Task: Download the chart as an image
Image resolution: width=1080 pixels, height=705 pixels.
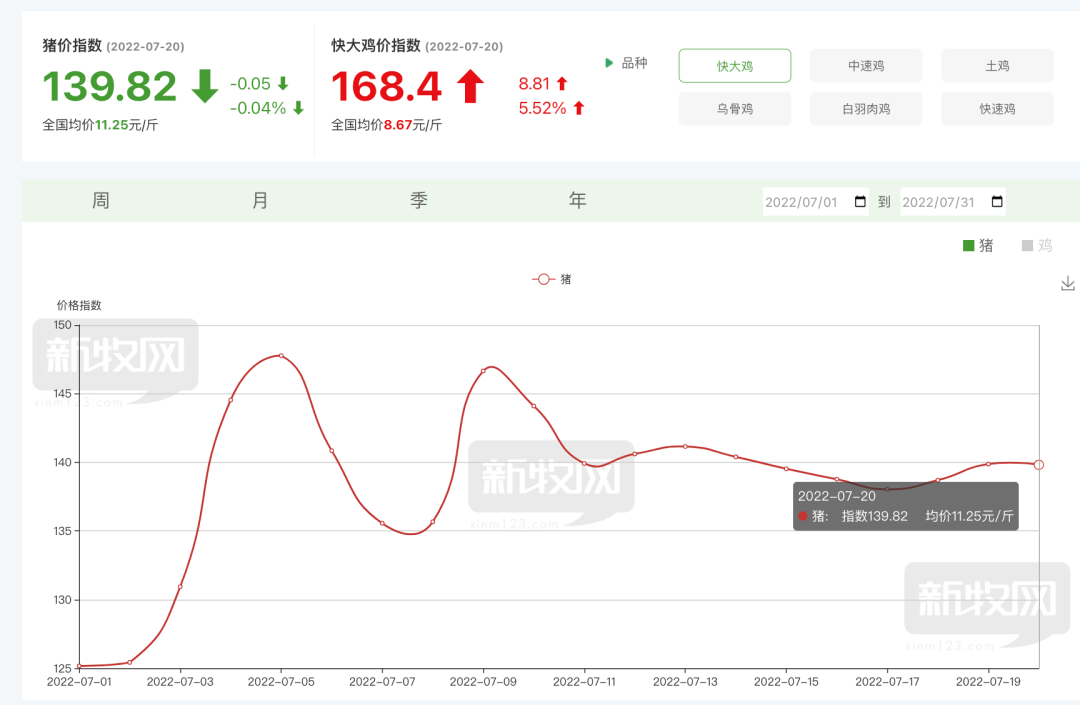Action: point(1068,284)
